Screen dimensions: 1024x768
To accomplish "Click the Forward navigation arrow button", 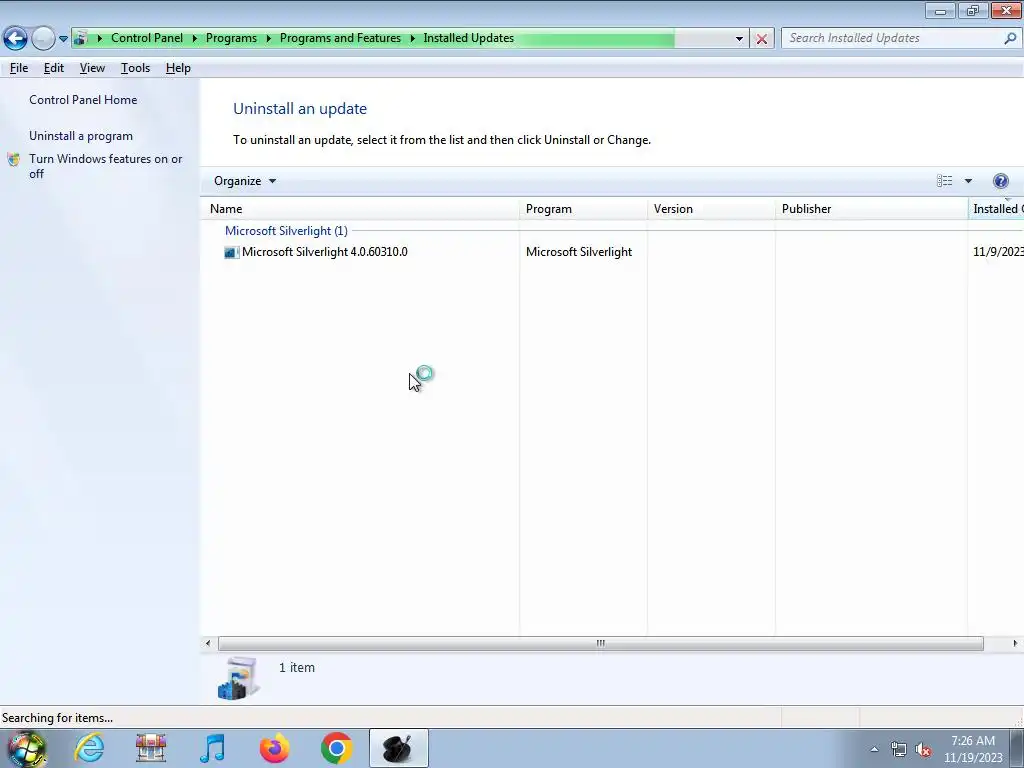I will pos(43,39).
